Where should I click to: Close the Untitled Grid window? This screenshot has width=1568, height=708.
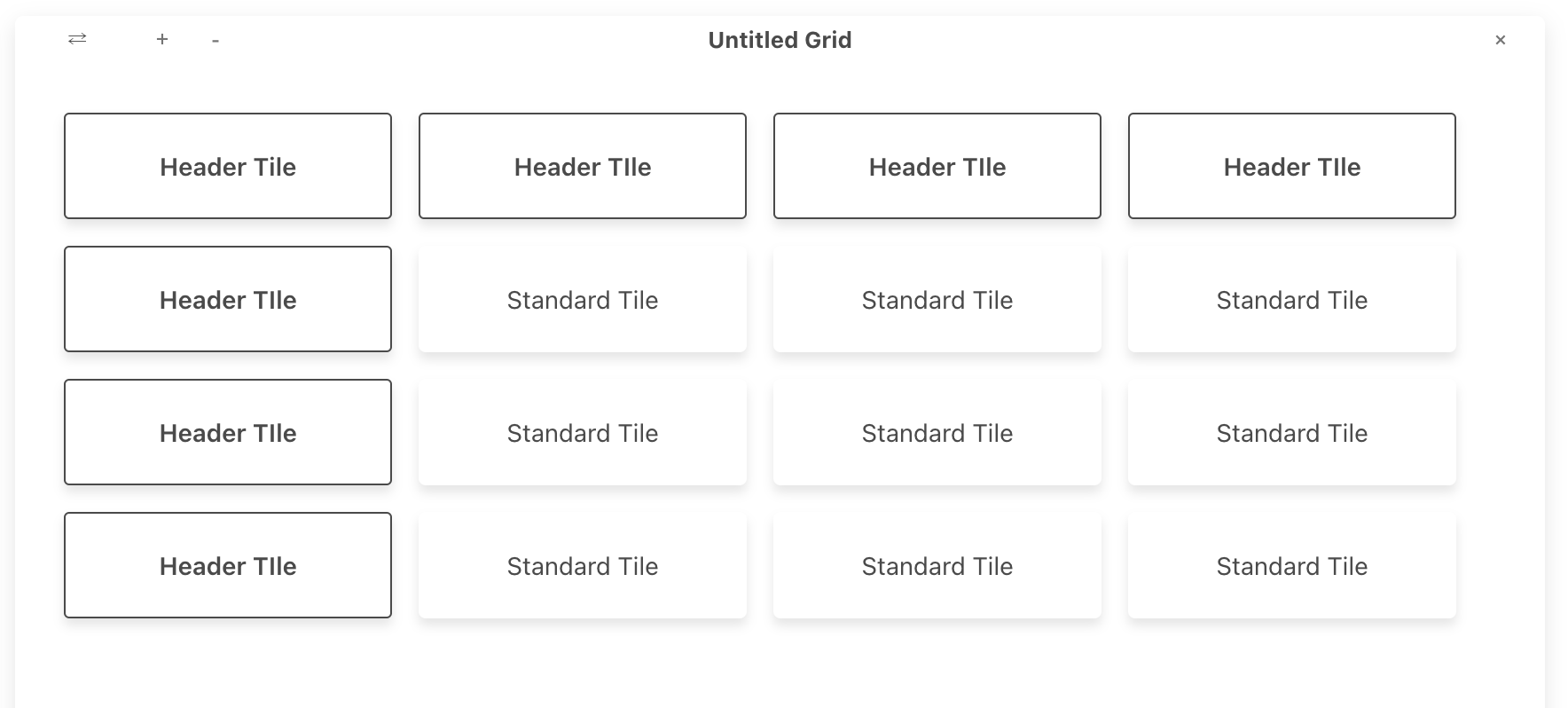[1501, 39]
